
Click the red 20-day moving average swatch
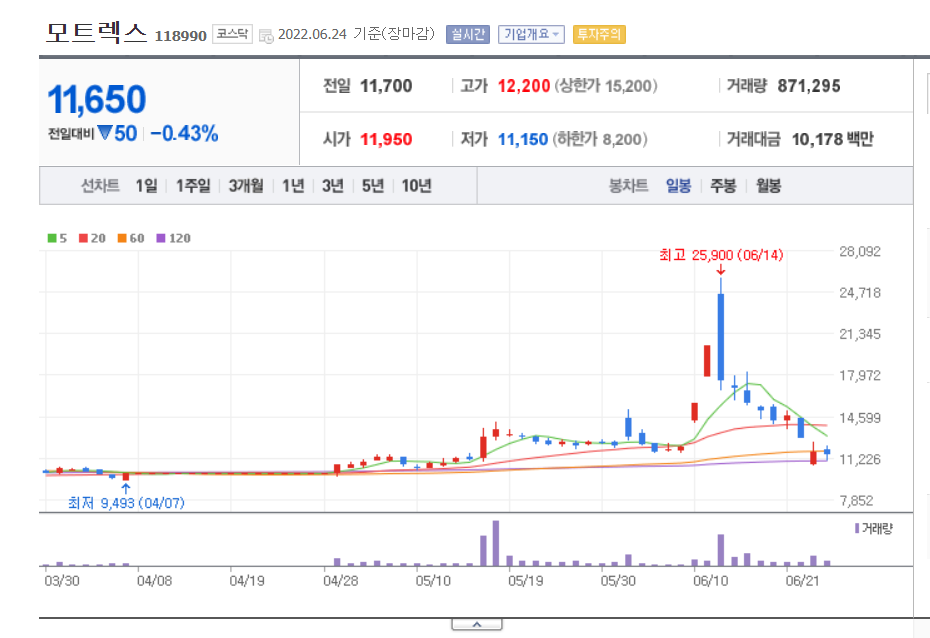click(x=84, y=238)
